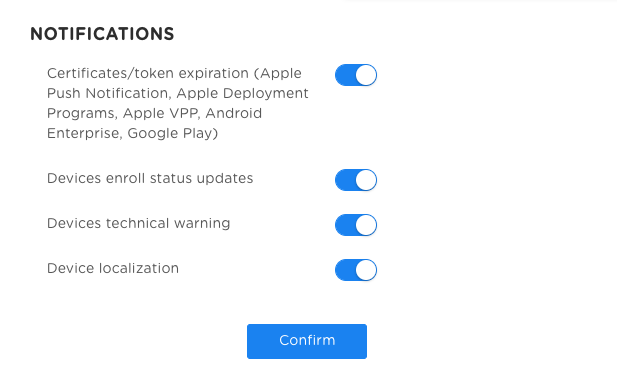
Task: Click blue track of Device localization switch
Action: point(345,270)
